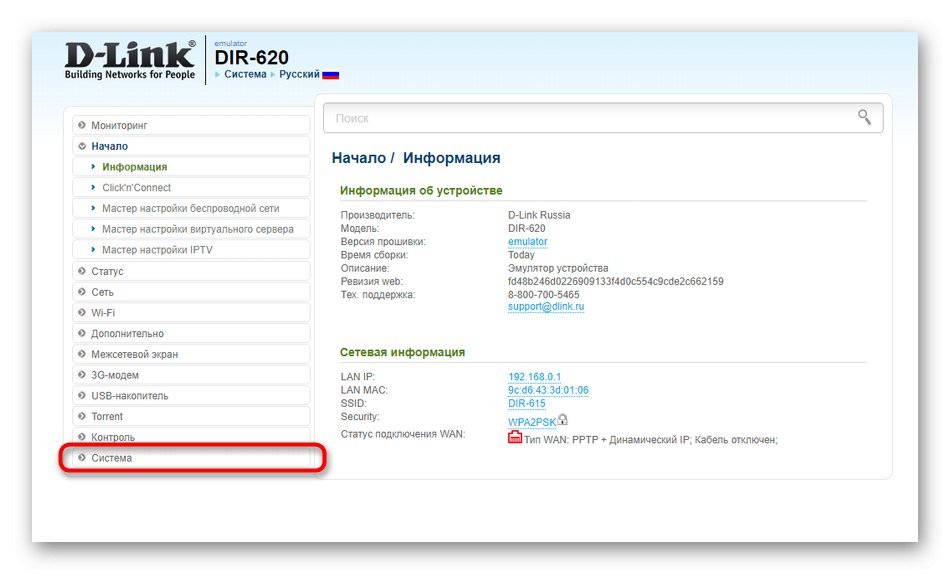This screenshot has width=950, height=574.
Task: Click the D-Link logo
Action: [x=130, y=61]
